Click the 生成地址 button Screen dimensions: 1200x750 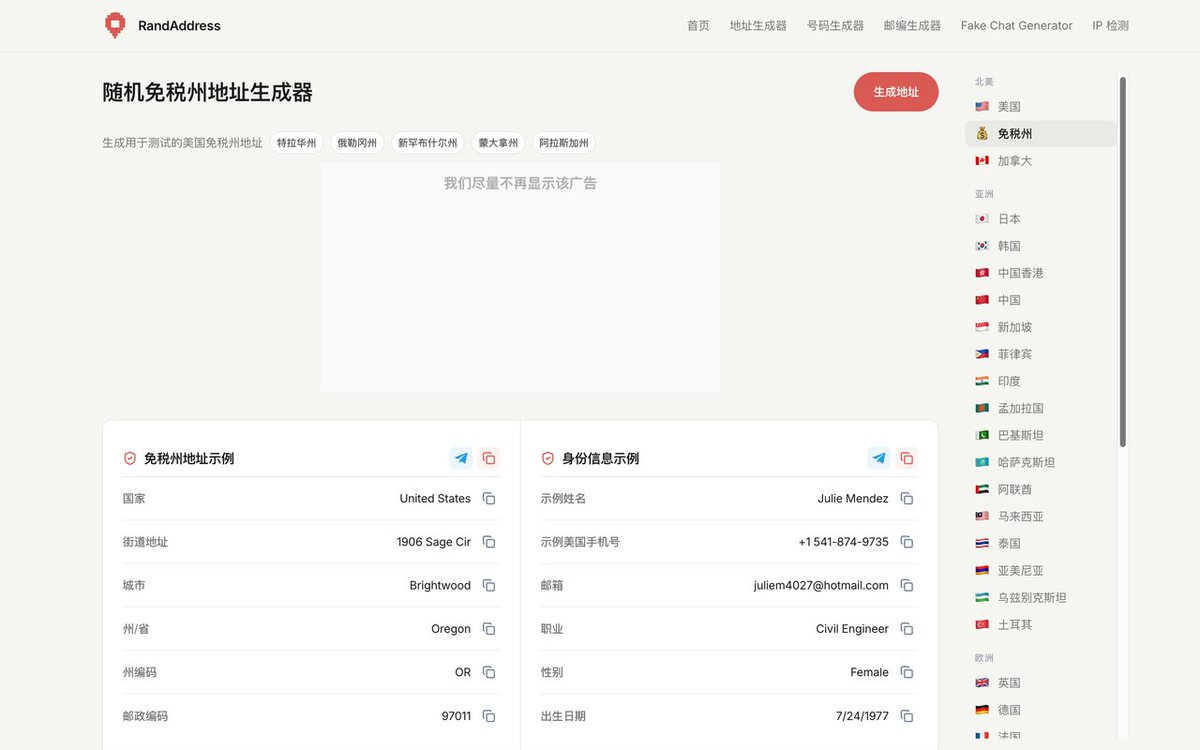896,91
